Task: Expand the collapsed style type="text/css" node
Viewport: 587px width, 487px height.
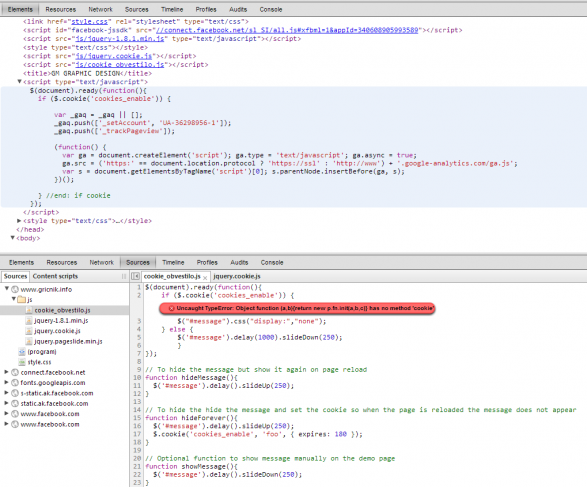Action: pos(19,221)
